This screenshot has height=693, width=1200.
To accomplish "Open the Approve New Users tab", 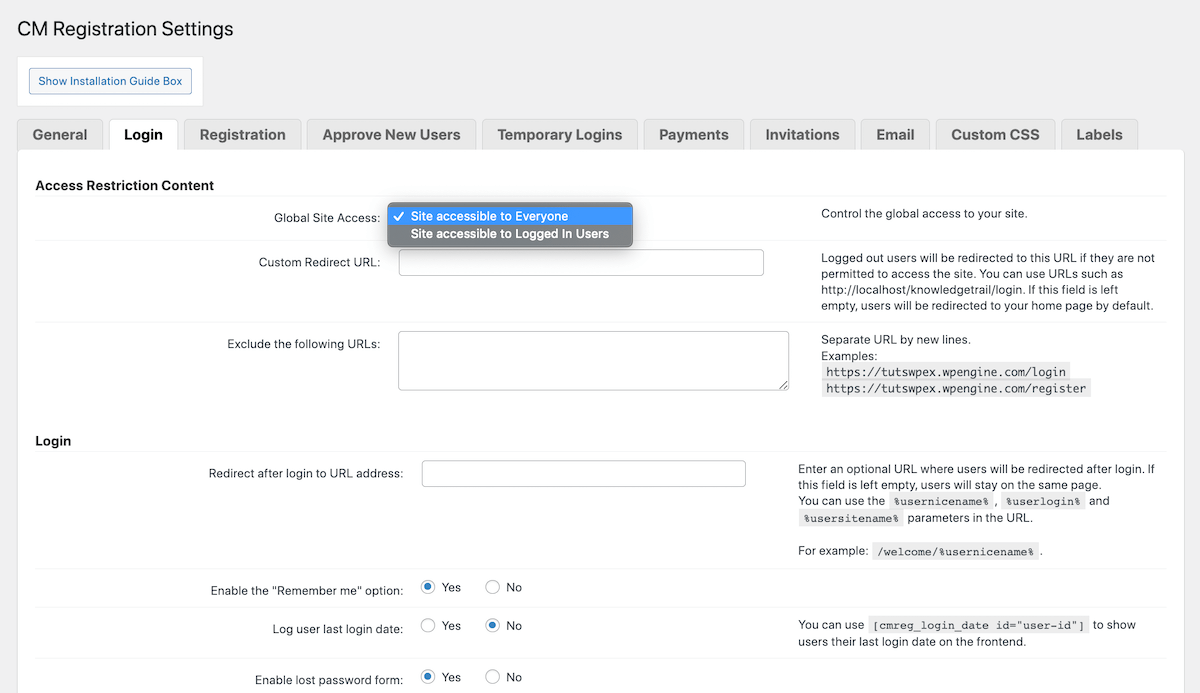I will pos(391,135).
